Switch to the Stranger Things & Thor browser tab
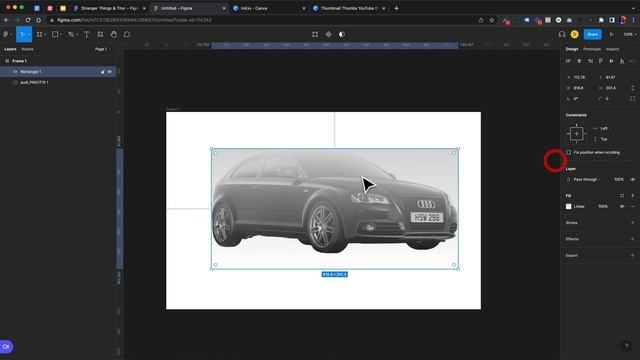The image size is (640, 360). (x=109, y=8)
